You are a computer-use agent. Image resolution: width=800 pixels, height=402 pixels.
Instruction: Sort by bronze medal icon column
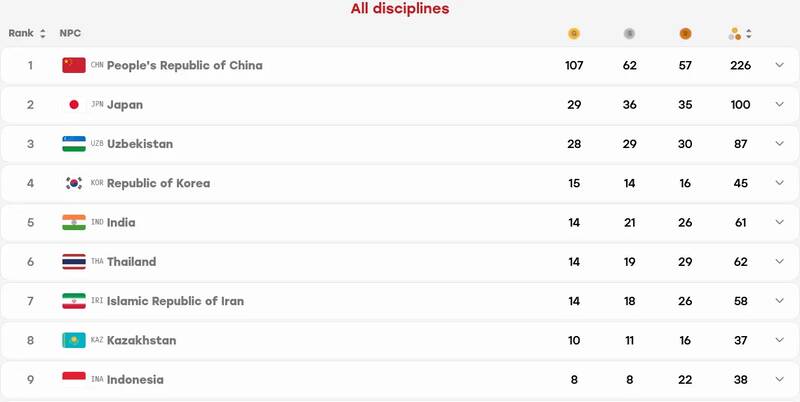click(685, 34)
